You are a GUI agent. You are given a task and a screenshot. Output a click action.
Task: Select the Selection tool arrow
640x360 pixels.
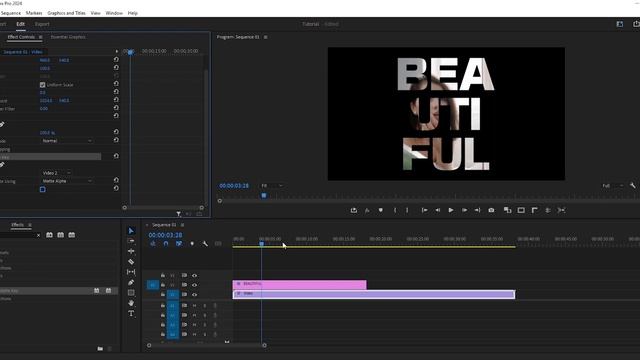click(x=131, y=231)
